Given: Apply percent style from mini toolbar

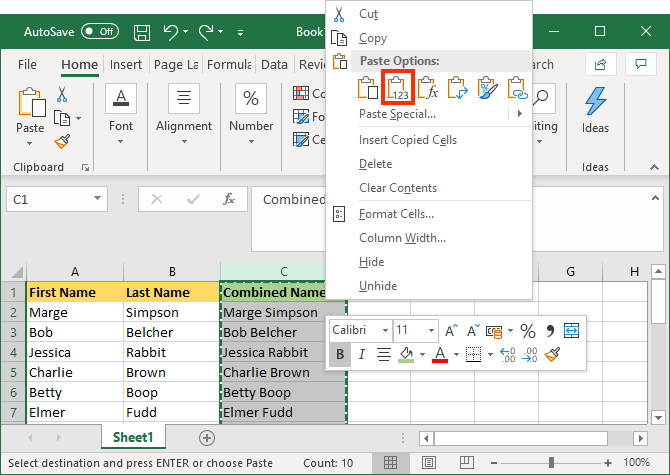Looking at the screenshot, I should point(528,330).
